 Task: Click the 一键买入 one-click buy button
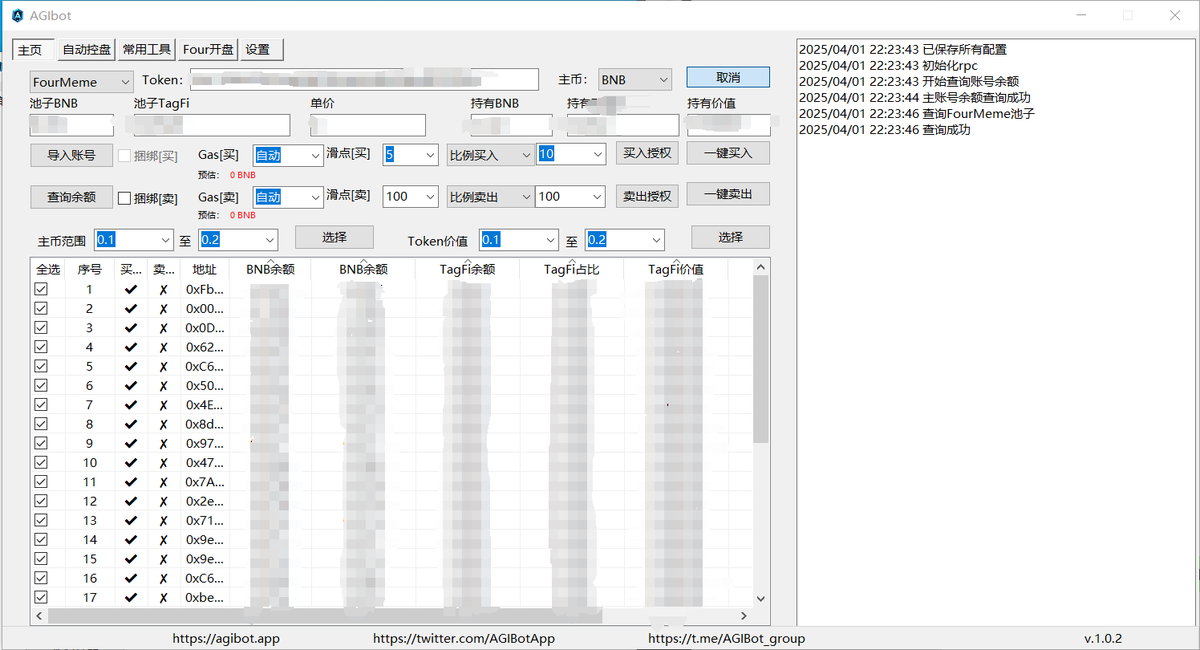728,152
